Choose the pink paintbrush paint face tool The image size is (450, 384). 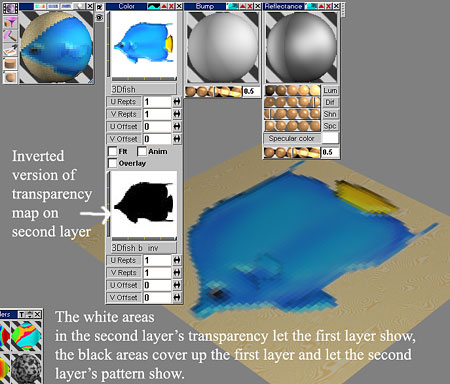(x=10, y=36)
